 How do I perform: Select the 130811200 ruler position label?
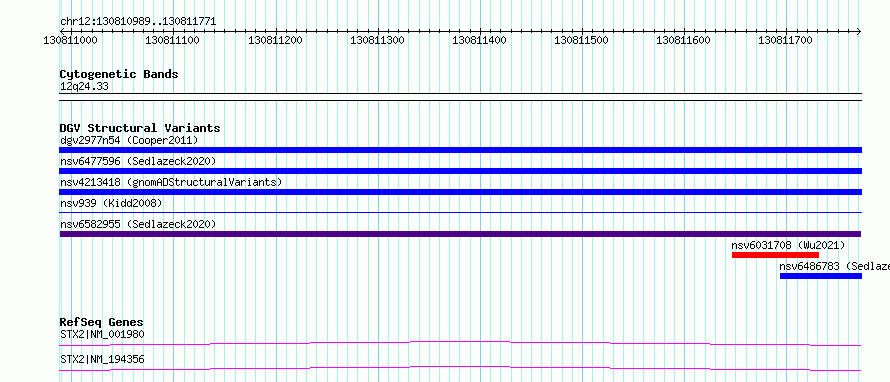point(275,40)
